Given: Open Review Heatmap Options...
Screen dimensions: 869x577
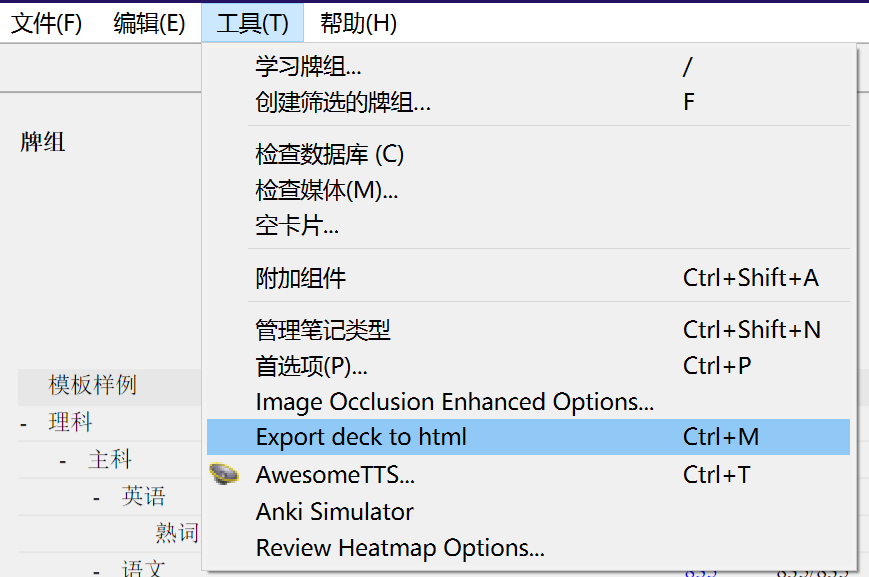Looking at the screenshot, I should (400, 548).
